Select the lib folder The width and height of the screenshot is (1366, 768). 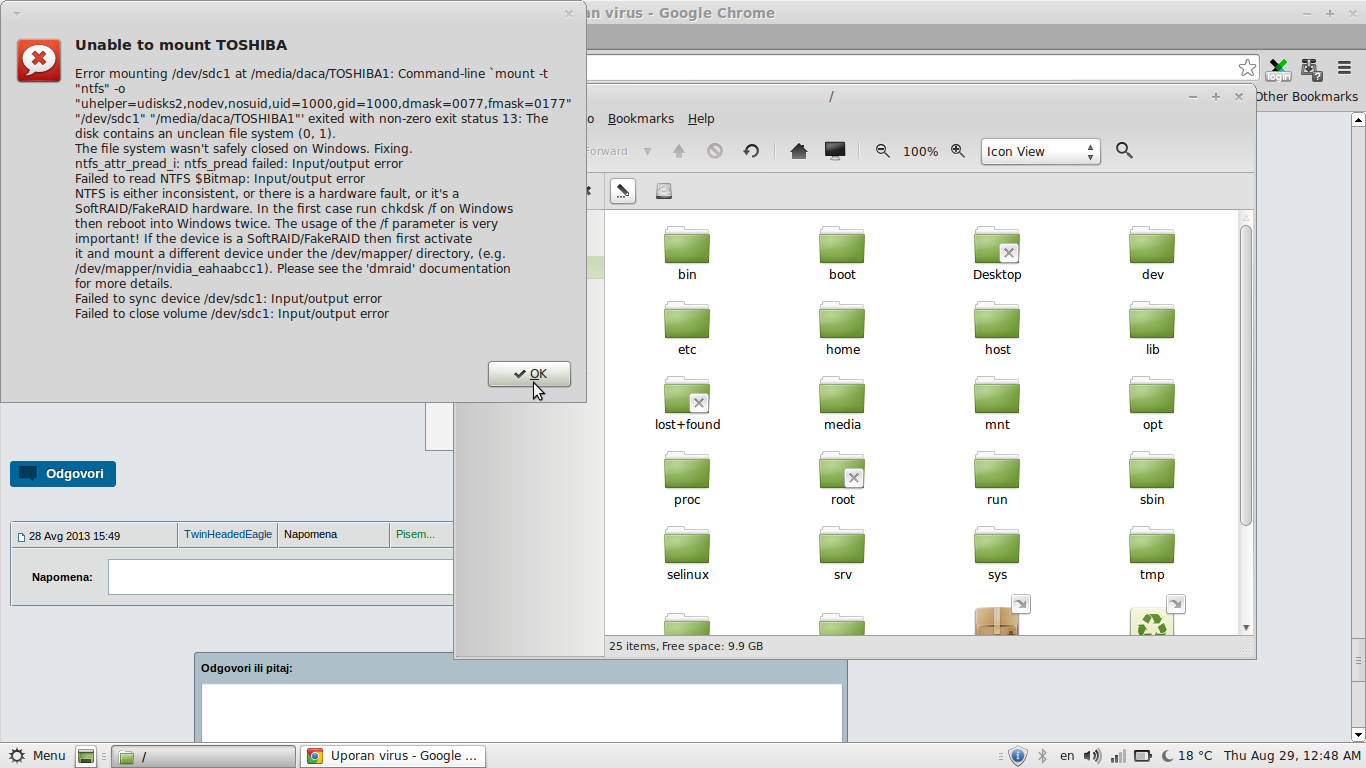1152,329
